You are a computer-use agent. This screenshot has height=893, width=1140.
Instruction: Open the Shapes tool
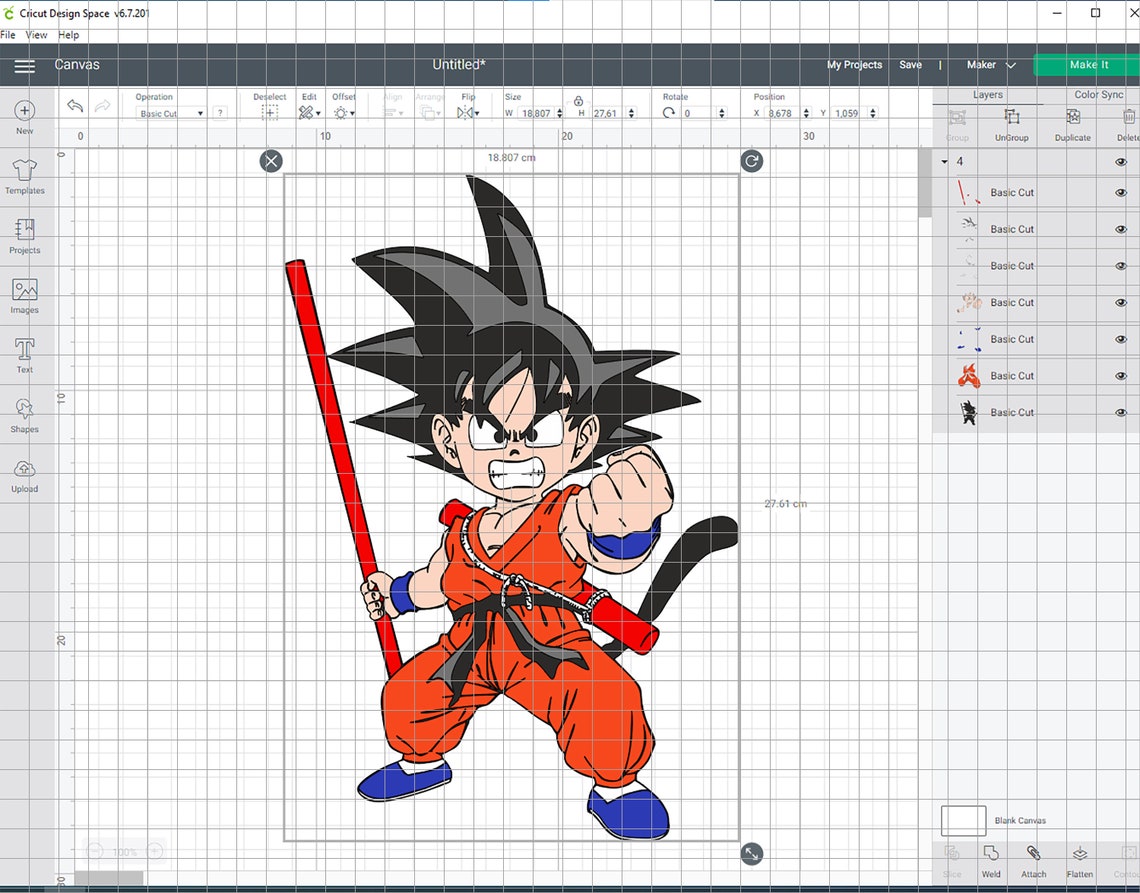pos(25,409)
